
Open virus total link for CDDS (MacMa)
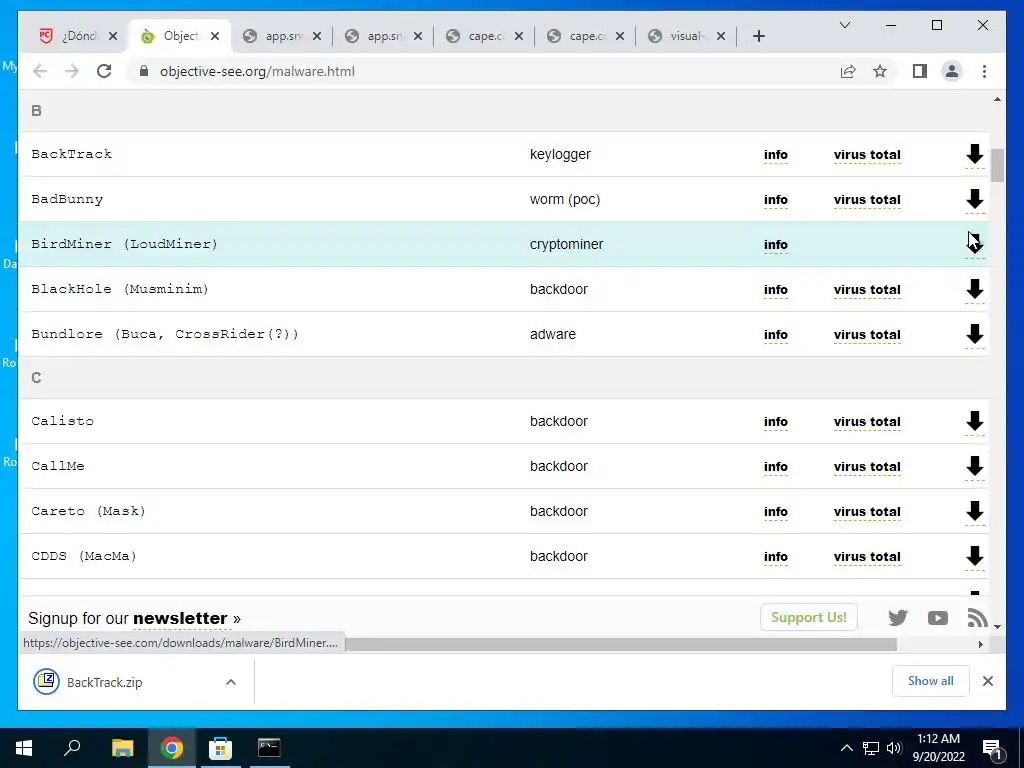[x=867, y=557]
